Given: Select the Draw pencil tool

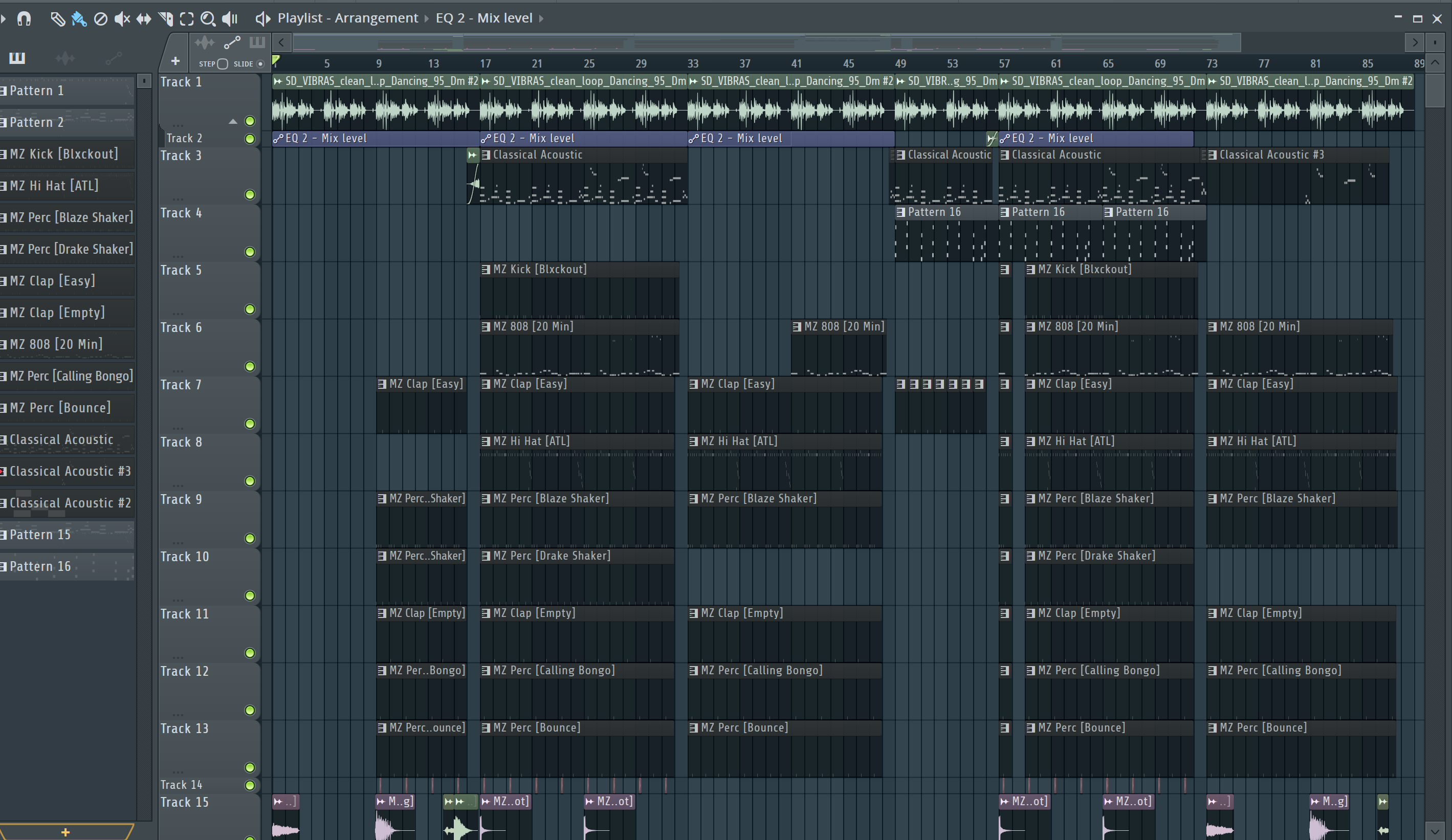Looking at the screenshot, I should pyautogui.click(x=57, y=19).
